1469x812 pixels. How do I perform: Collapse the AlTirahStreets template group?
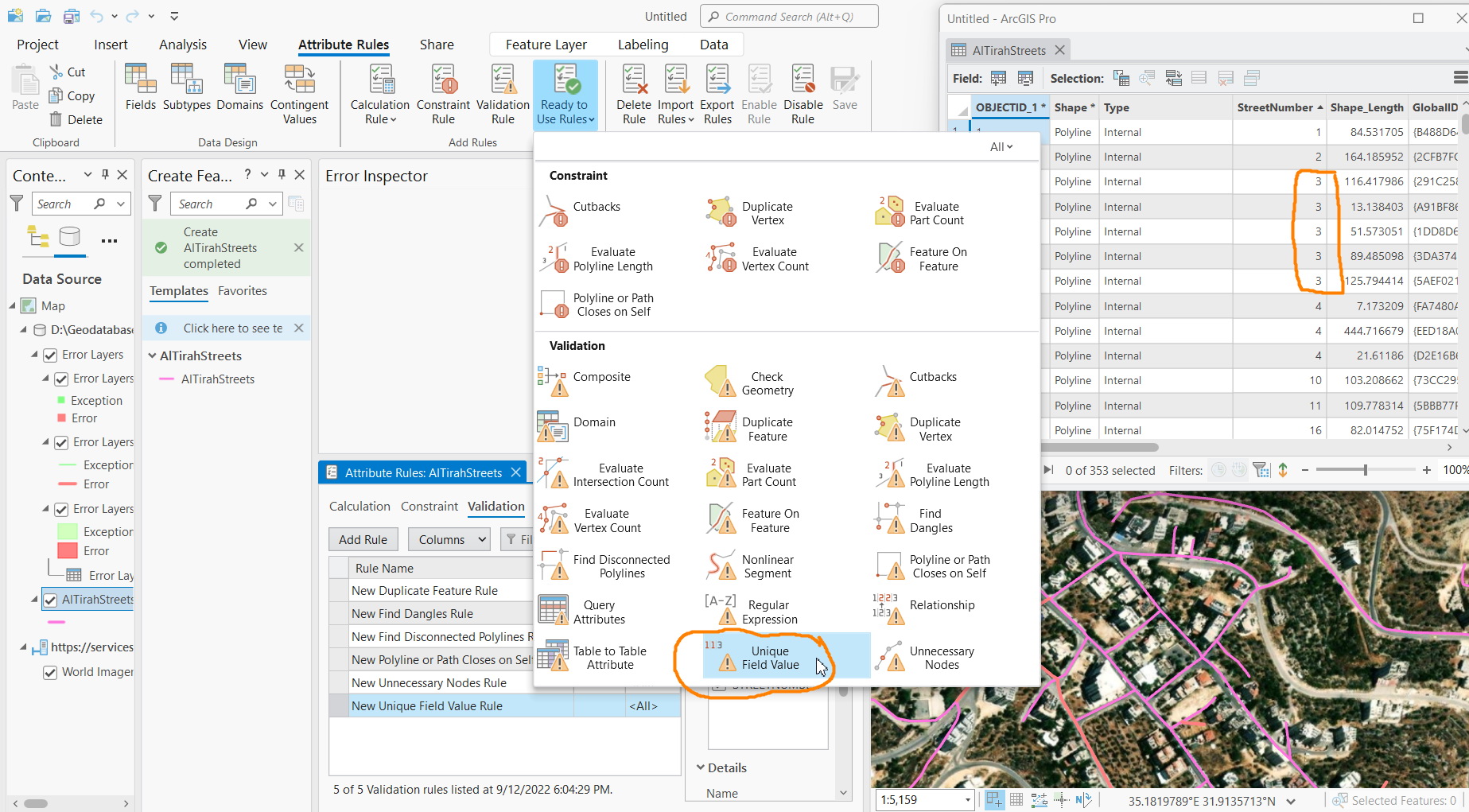click(153, 356)
